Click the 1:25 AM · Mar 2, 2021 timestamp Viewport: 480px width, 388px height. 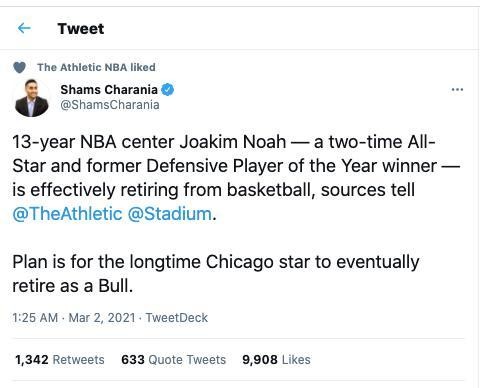74,318
